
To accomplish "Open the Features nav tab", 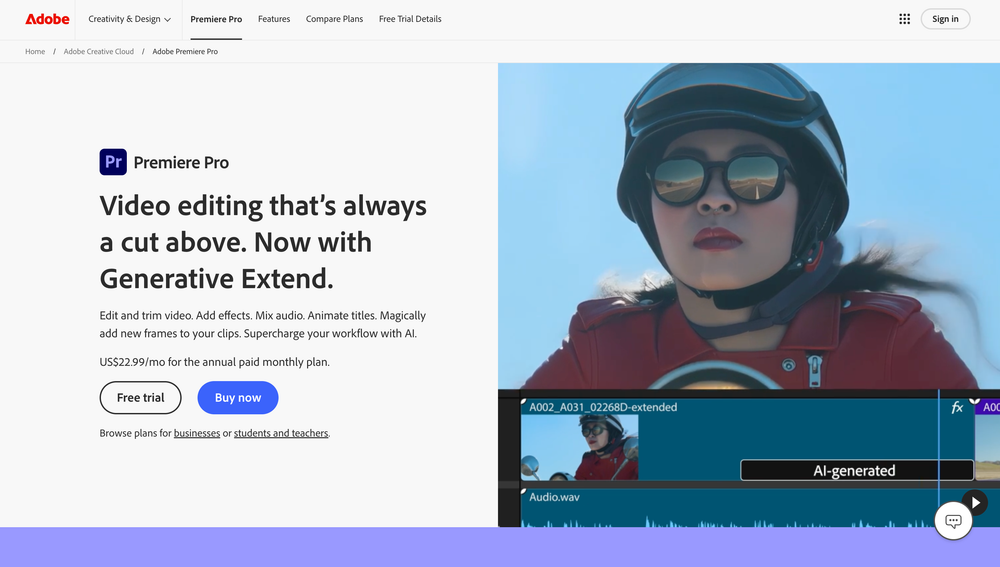I will pos(274,19).
